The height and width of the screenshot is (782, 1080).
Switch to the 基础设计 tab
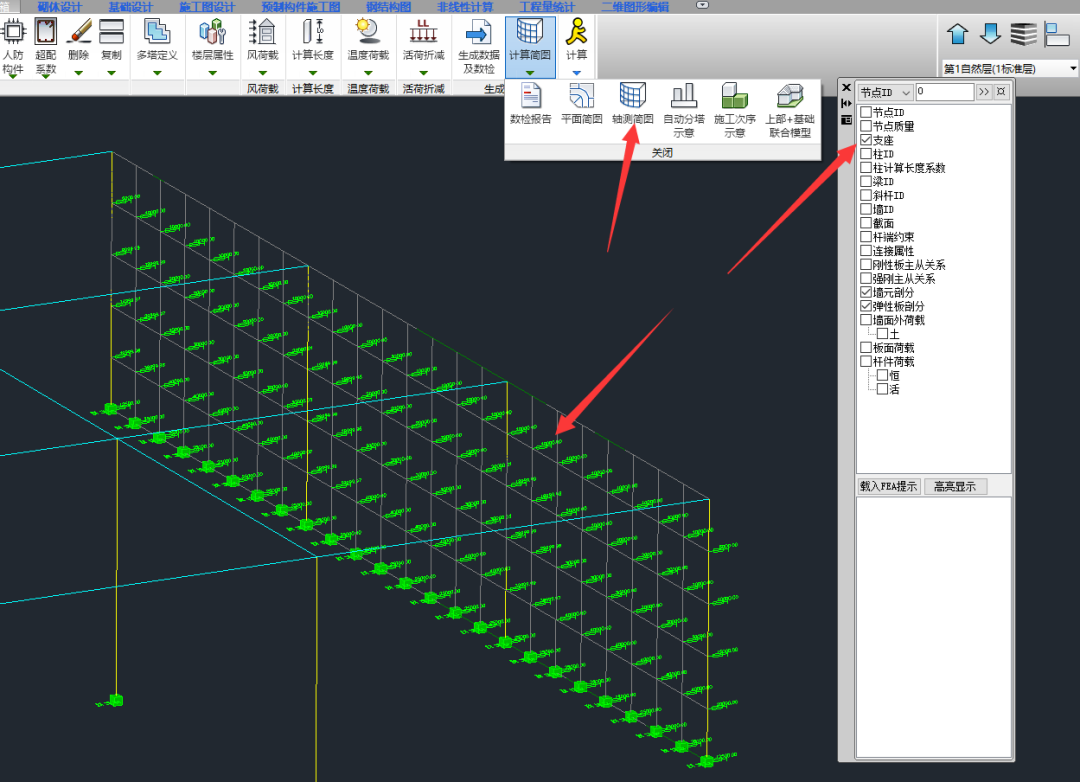pos(130,7)
